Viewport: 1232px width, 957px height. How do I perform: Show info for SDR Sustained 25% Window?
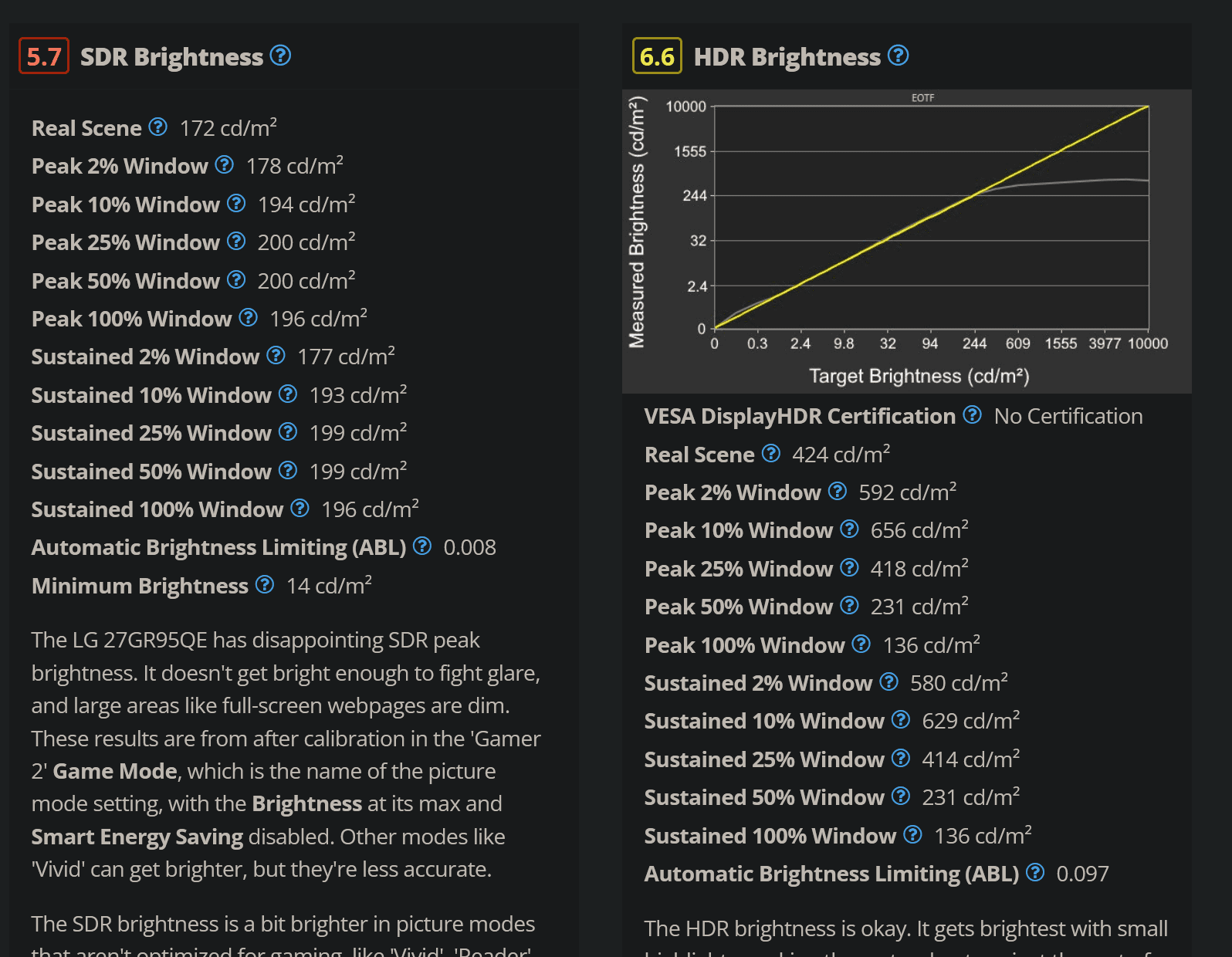(x=288, y=431)
